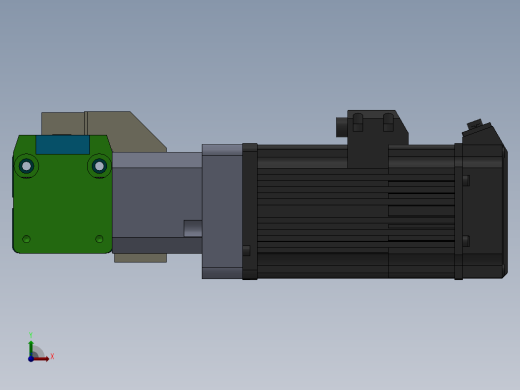The width and height of the screenshot is (520, 390).
Task: Select the blue rectangular insert on the green block
Action: [63, 145]
